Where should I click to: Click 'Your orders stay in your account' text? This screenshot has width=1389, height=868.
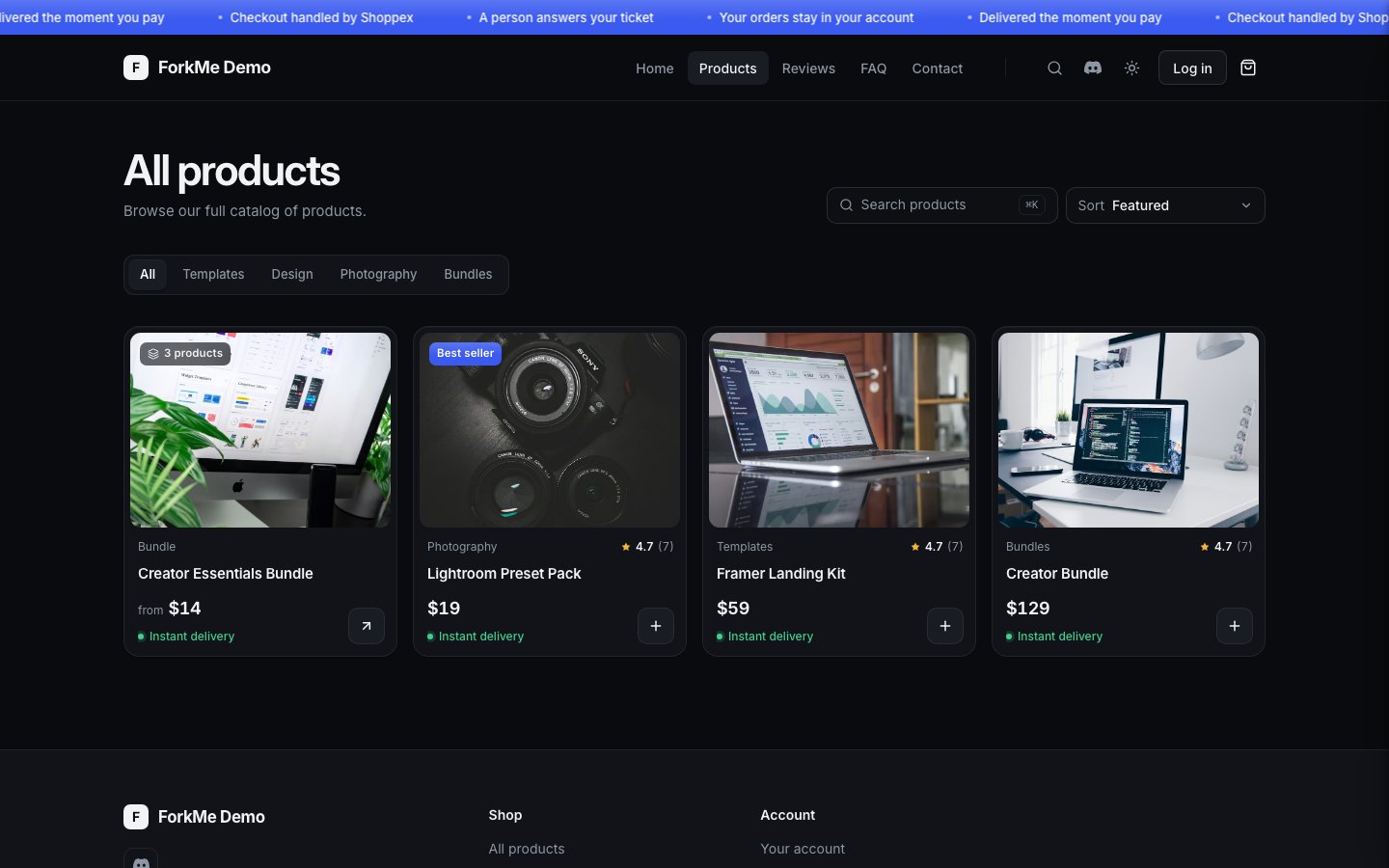click(816, 17)
